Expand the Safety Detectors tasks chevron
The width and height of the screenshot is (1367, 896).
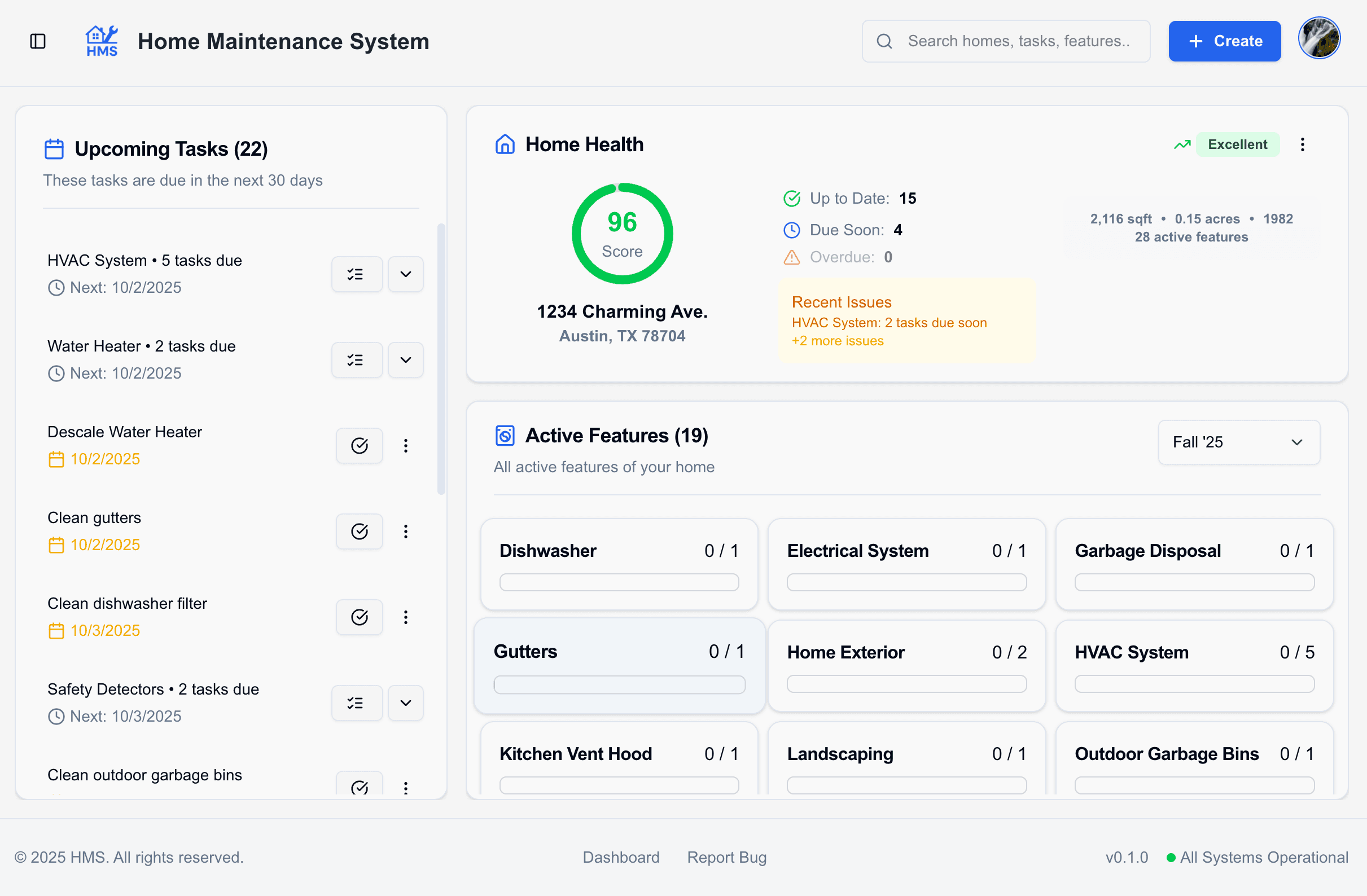click(x=405, y=702)
